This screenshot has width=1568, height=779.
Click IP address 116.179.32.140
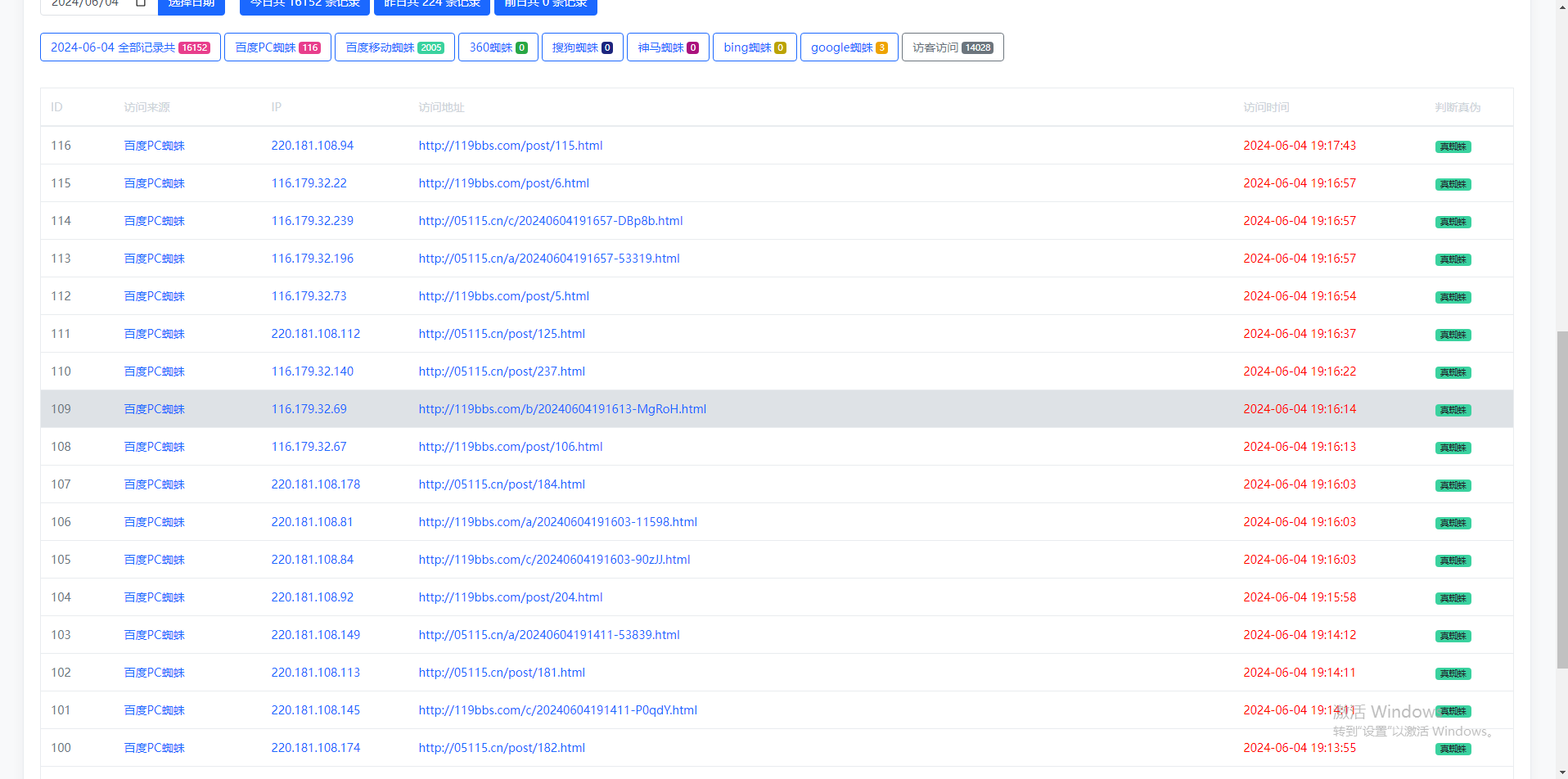[x=313, y=371]
